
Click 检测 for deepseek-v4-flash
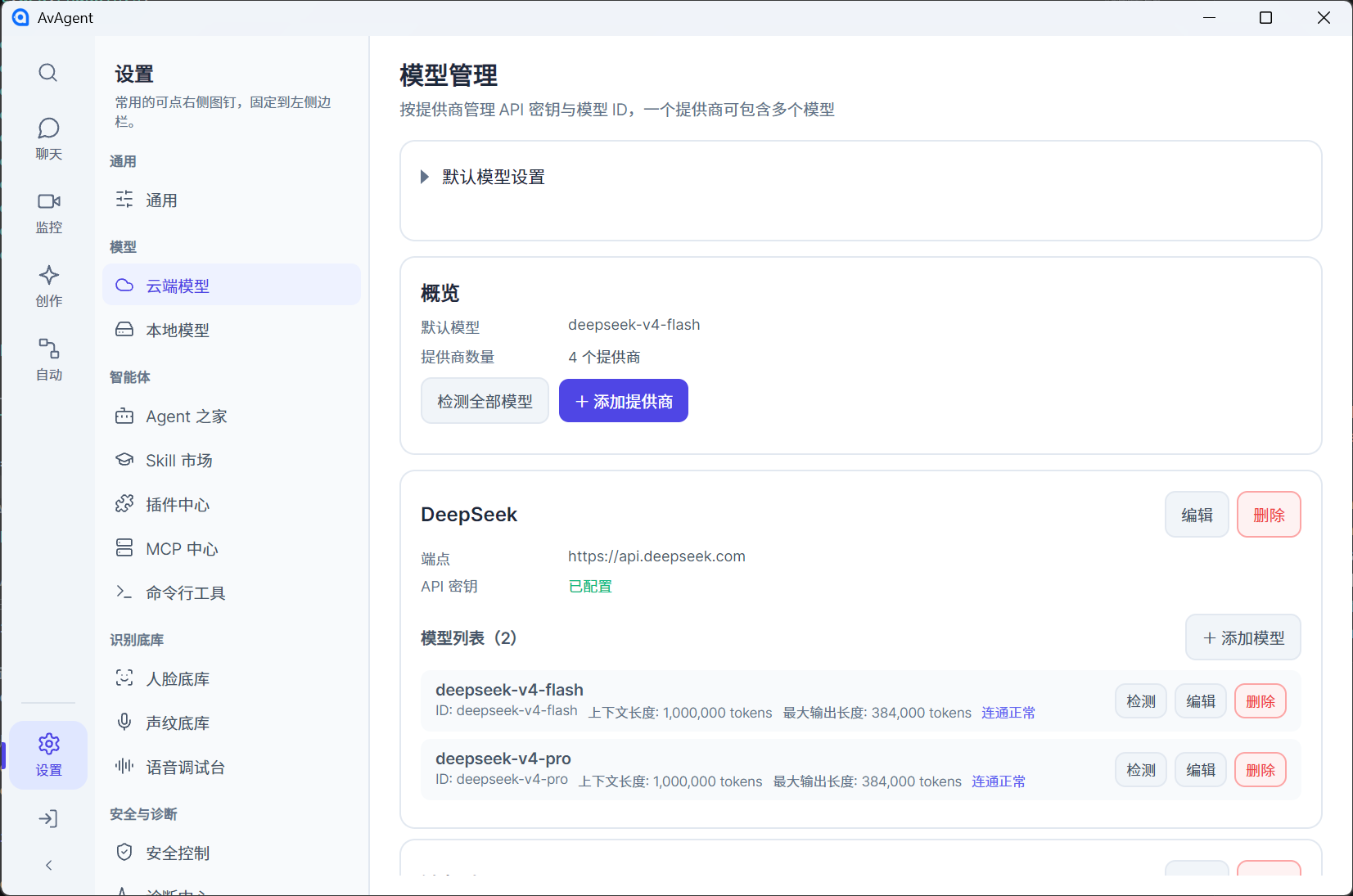click(1141, 701)
